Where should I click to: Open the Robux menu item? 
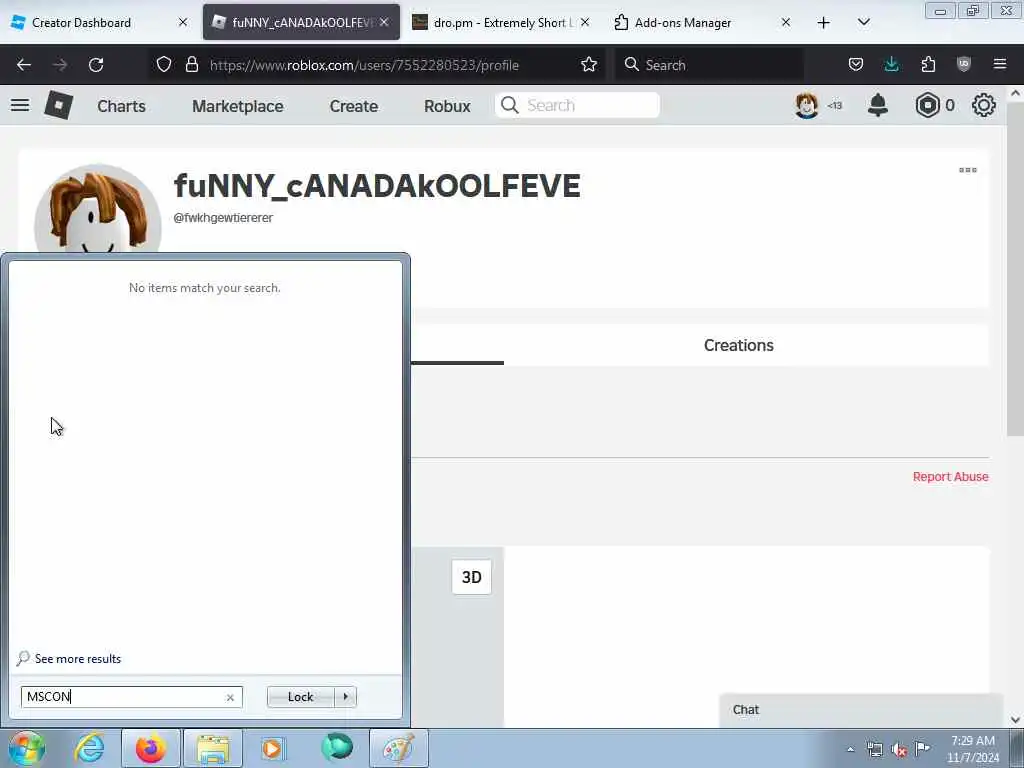point(447,106)
